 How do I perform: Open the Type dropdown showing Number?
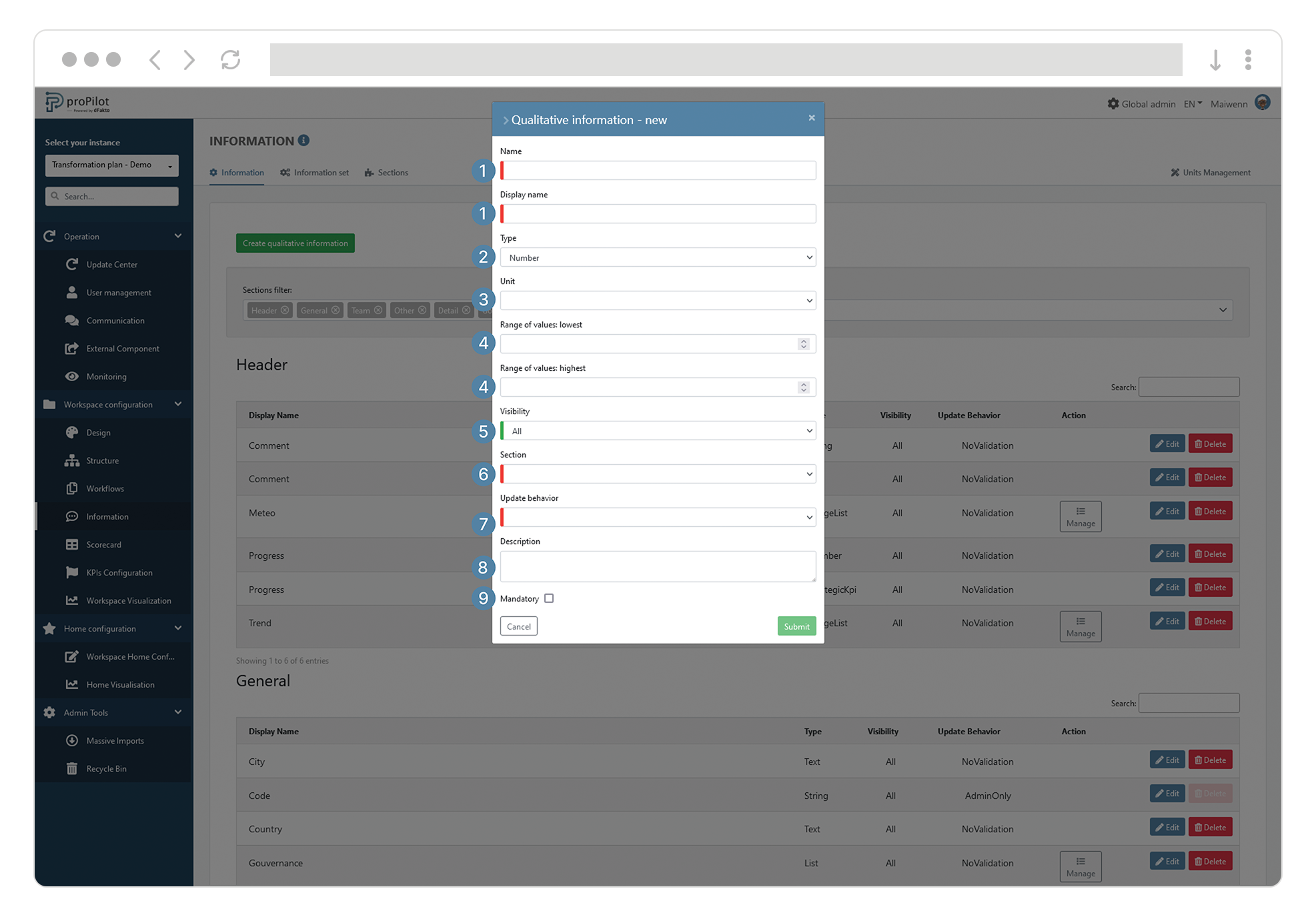coord(658,257)
